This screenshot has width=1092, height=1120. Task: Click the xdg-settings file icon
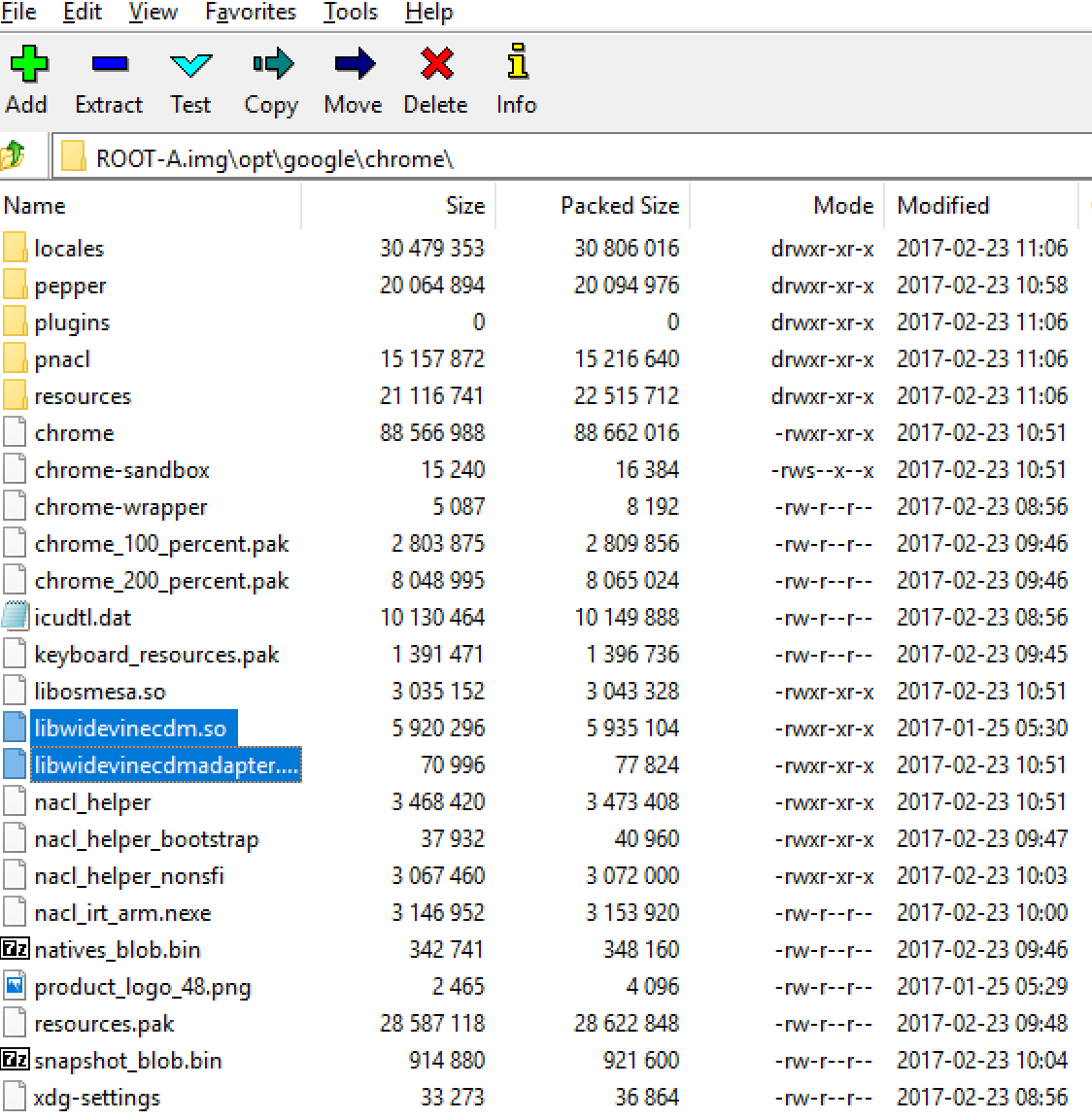[15, 1097]
